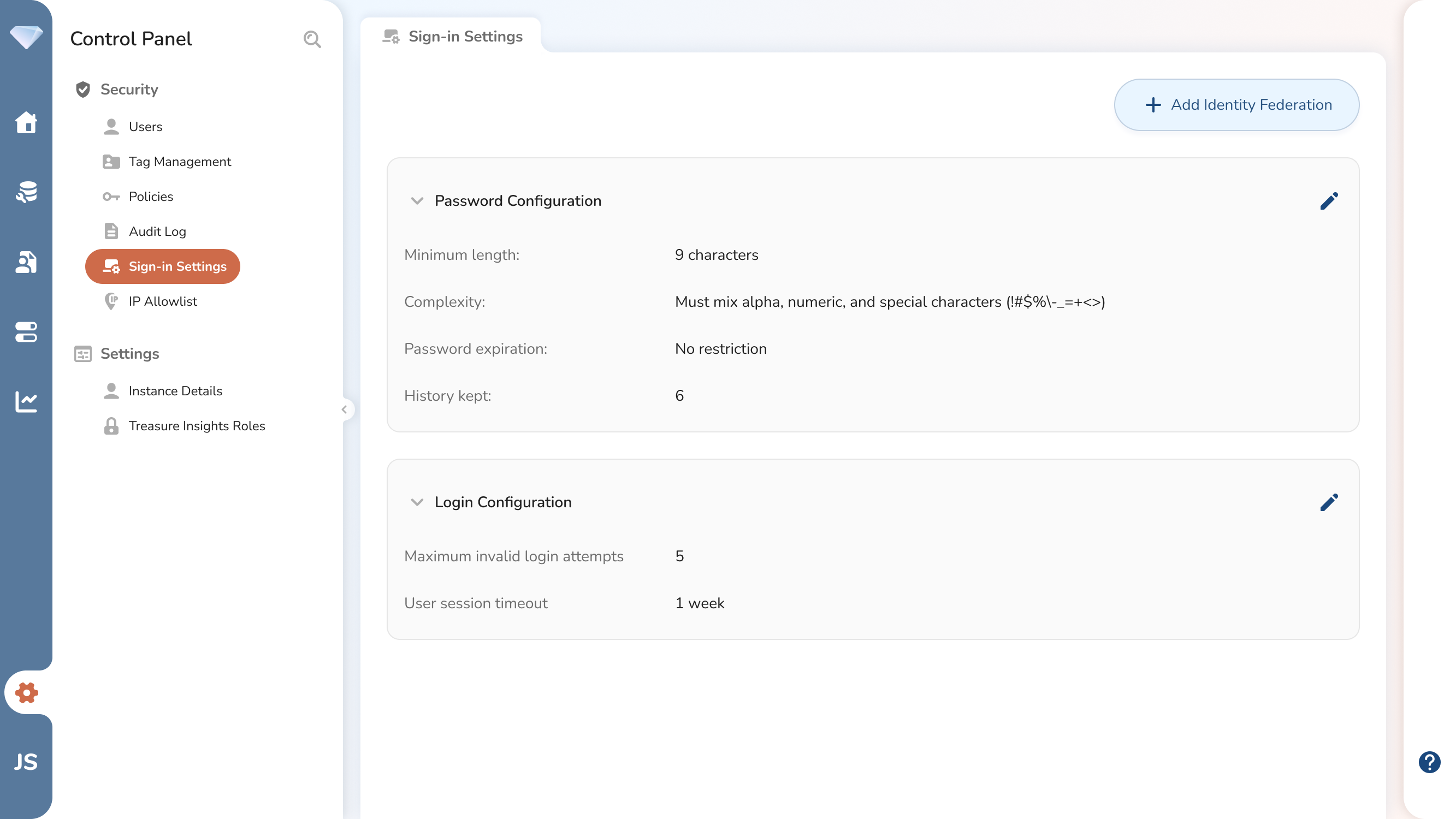Open the analytics chart icon in the left rail
The height and width of the screenshot is (819, 1456).
26,402
